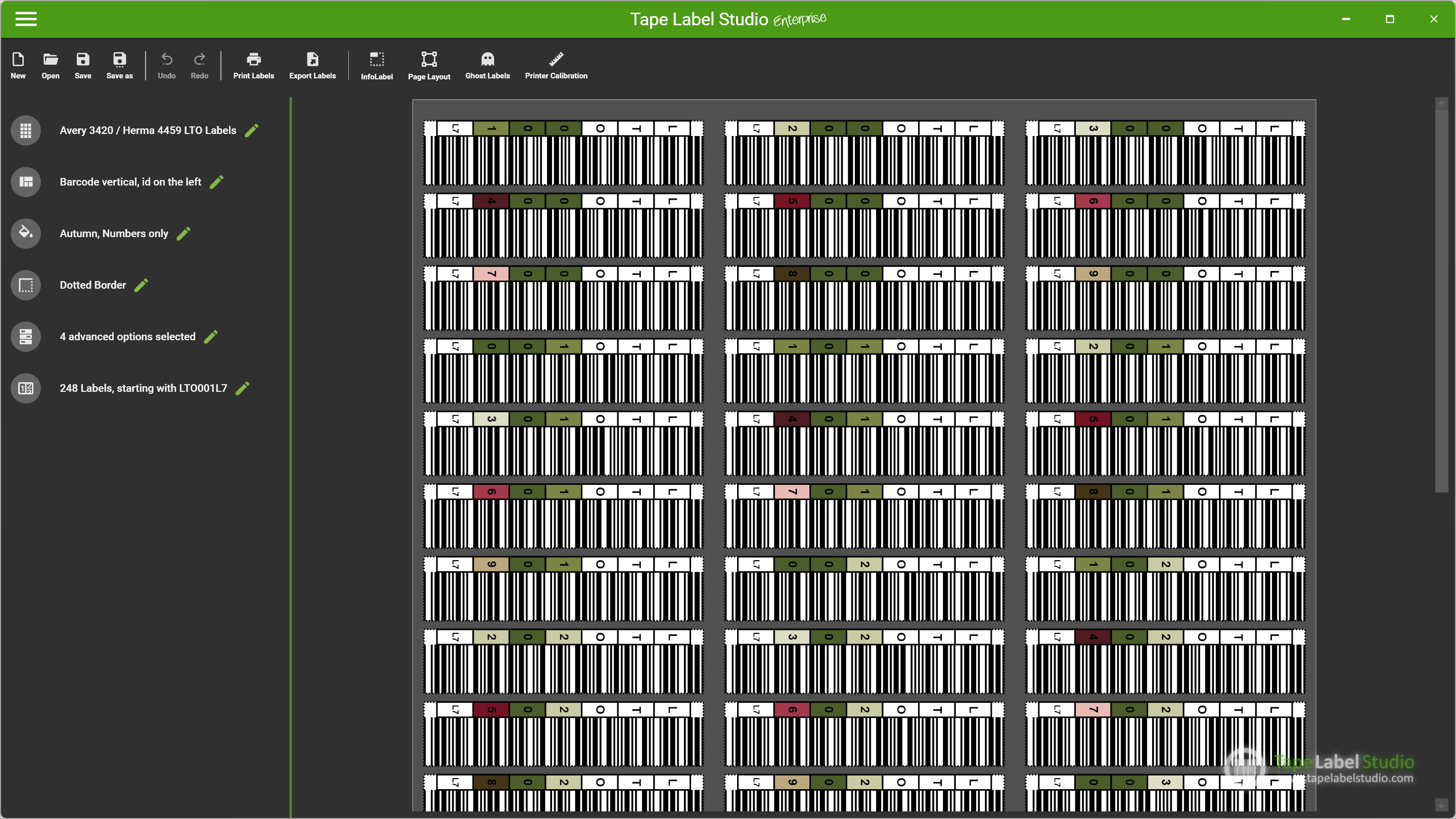Click the scrollbar down arrow
The image size is (1456, 819).
click(1441, 805)
